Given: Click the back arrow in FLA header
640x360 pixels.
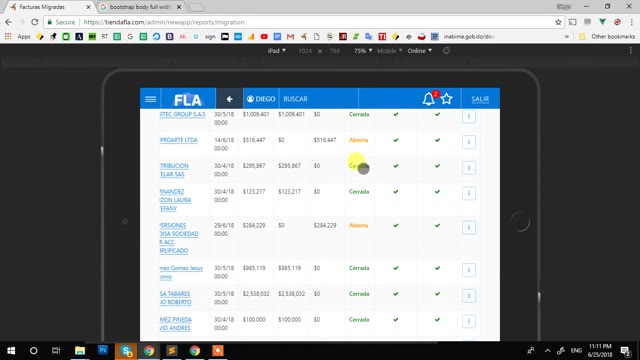Looking at the screenshot, I should [229, 99].
